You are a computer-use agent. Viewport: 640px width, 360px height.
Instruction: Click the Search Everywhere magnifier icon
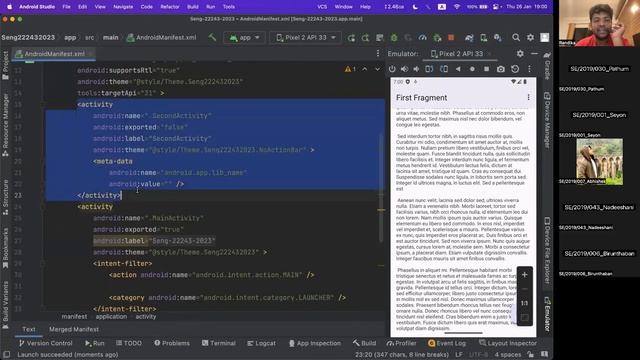click(516, 38)
